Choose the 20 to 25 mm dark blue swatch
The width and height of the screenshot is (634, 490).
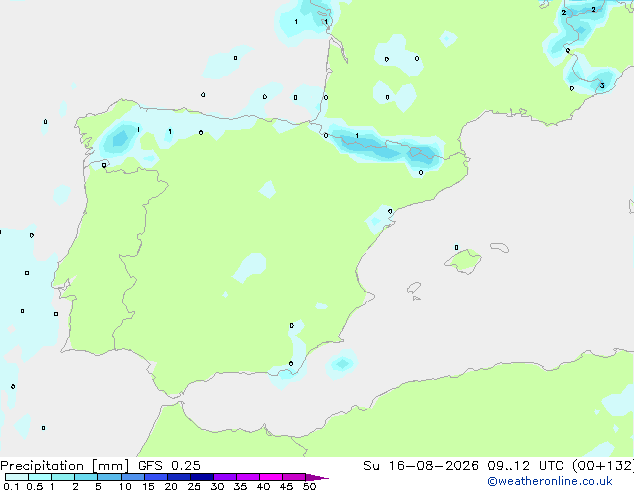[179, 477]
